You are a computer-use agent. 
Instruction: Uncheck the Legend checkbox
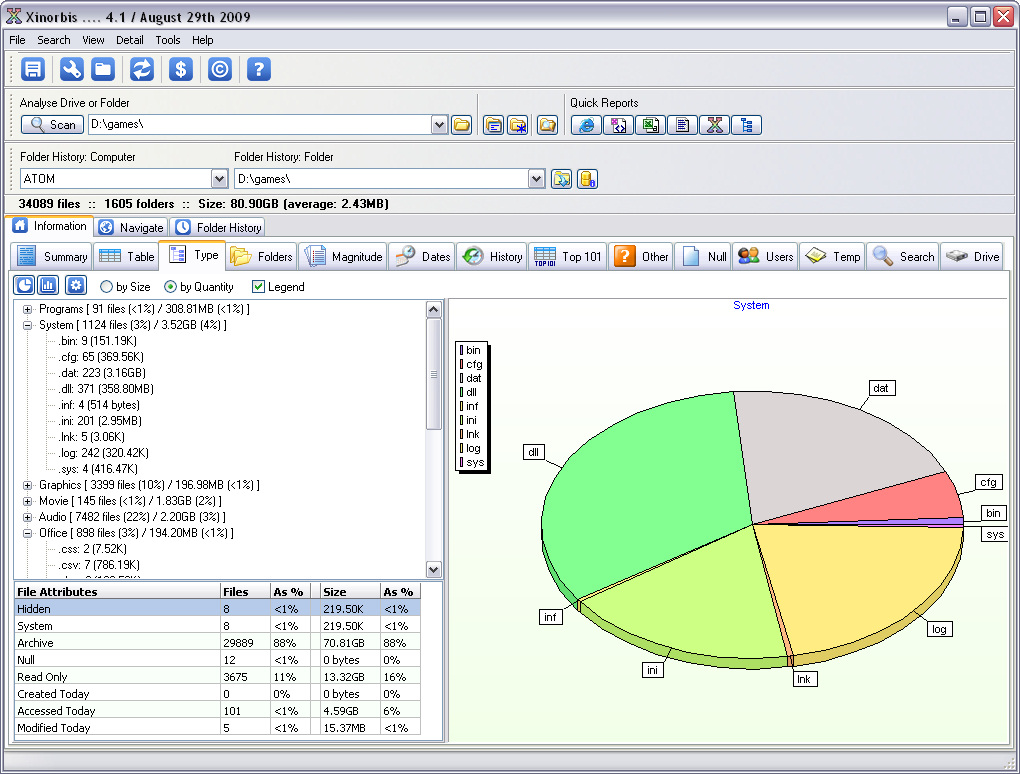258,287
